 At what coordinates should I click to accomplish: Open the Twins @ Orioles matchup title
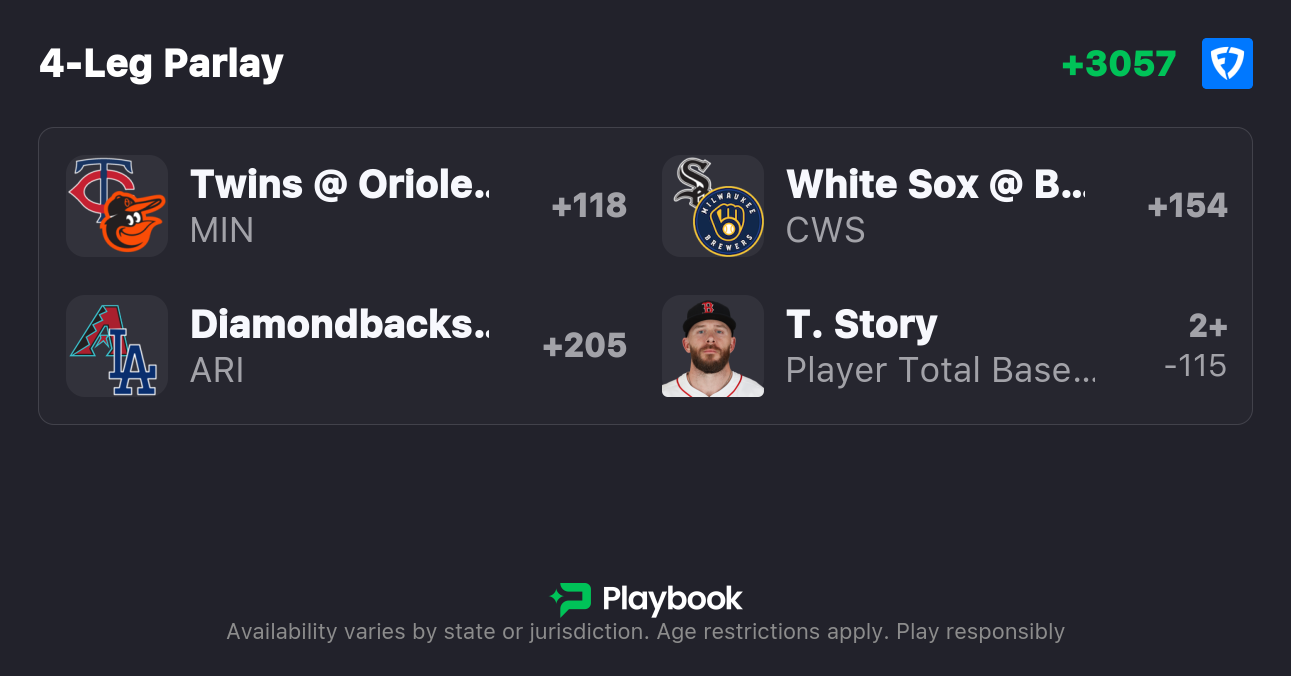point(340,184)
